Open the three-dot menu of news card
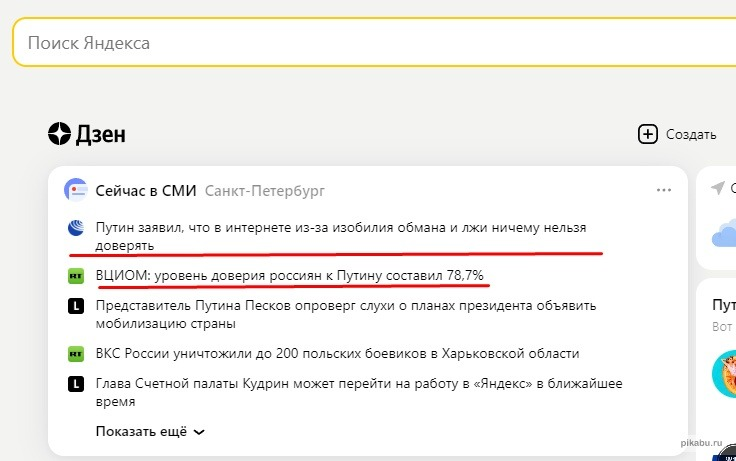This screenshot has width=736, height=461. coord(664,190)
